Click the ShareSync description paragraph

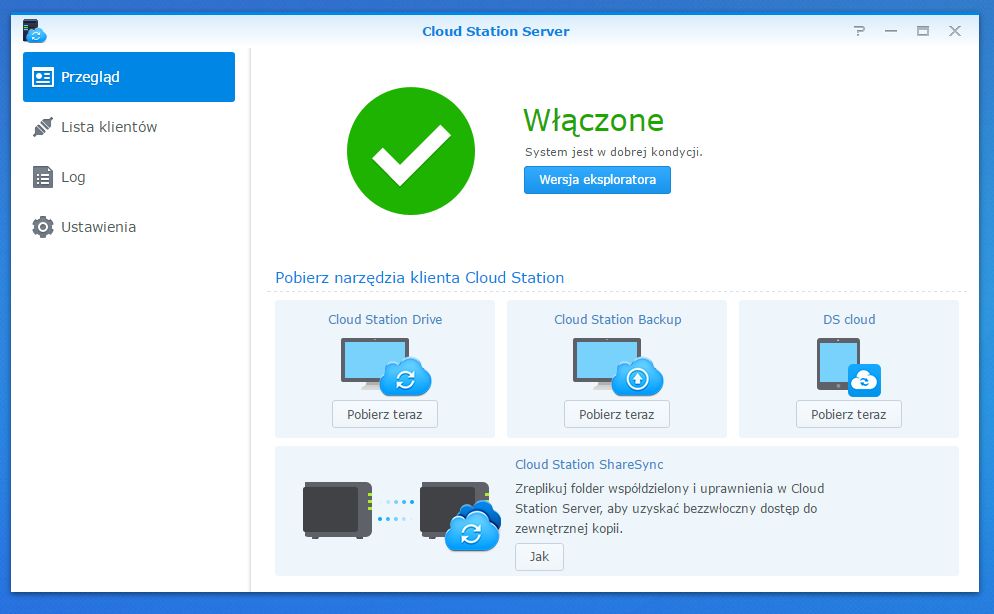(x=669, y=508)
